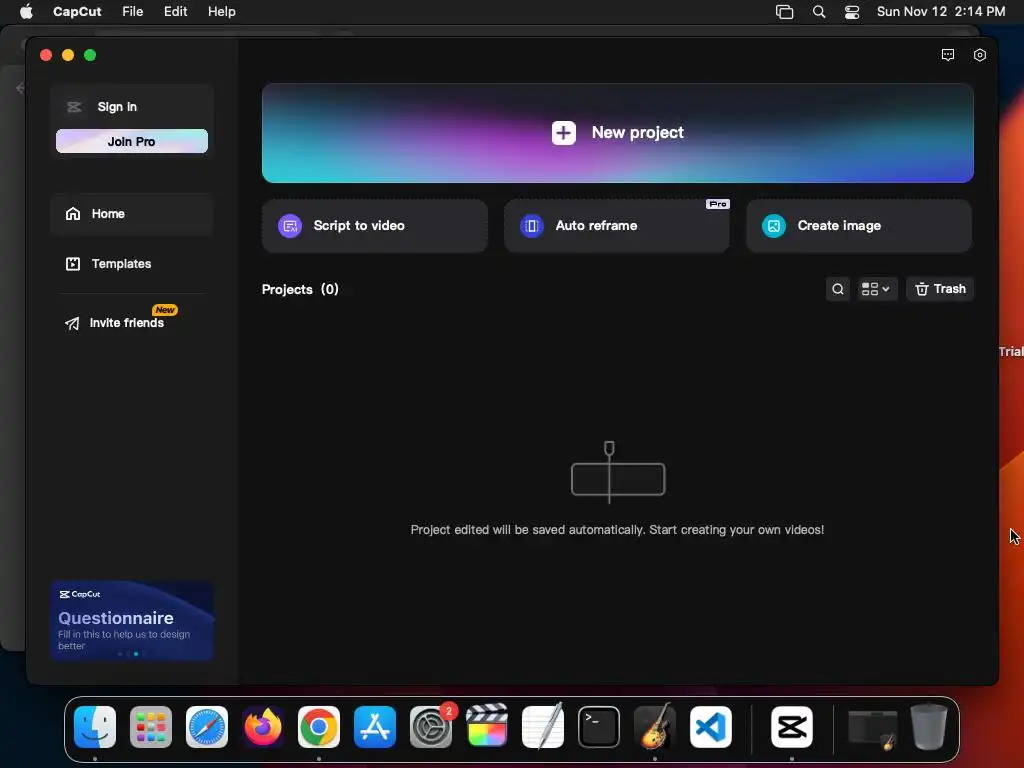Open the minimized window in the Dock
Image resolution: width=1024 pixels, height=768 pixels.
point(872,729)
